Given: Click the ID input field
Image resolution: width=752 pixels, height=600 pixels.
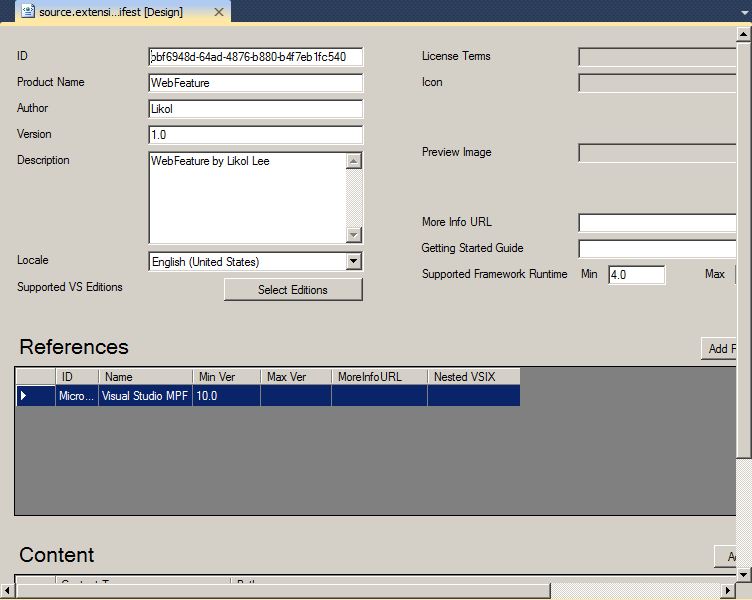Looking at the screenshot, I should point(256,57).
